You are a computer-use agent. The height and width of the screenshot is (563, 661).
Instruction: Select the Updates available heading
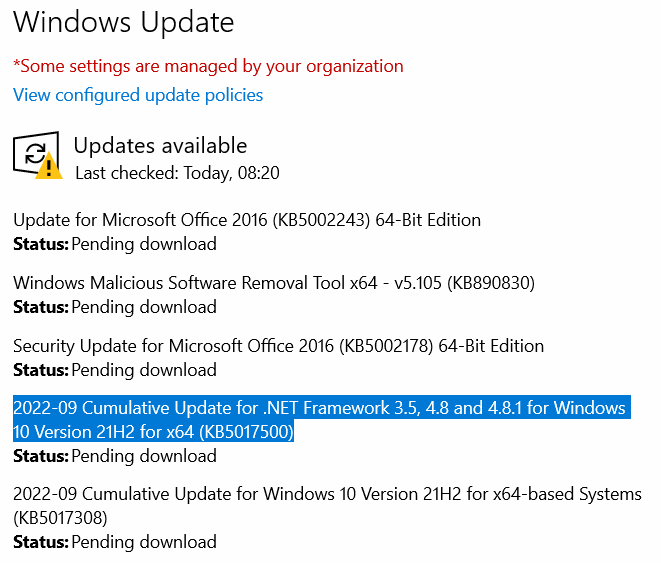(160, 146)
